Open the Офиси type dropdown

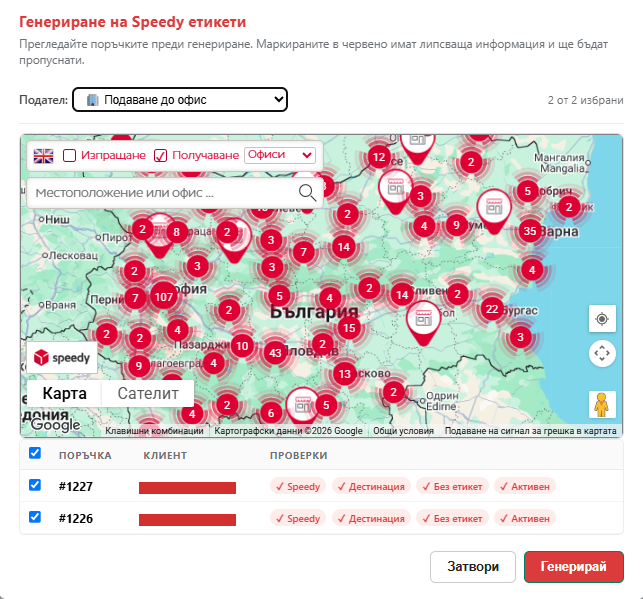(280, 155)
